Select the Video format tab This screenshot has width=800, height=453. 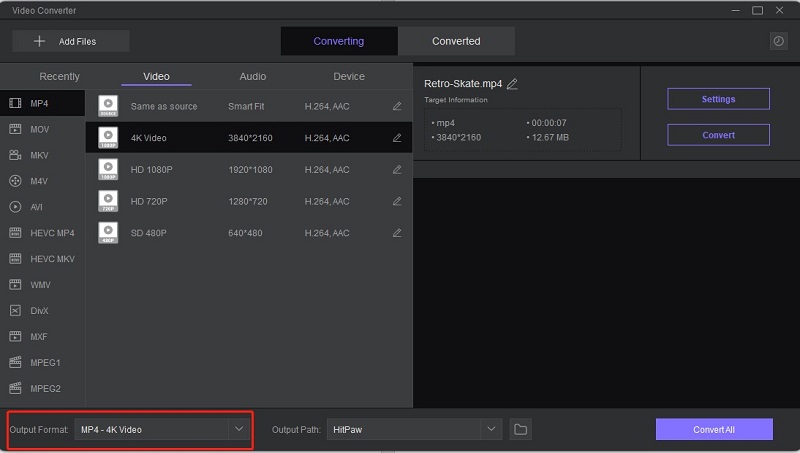point(156,77)
